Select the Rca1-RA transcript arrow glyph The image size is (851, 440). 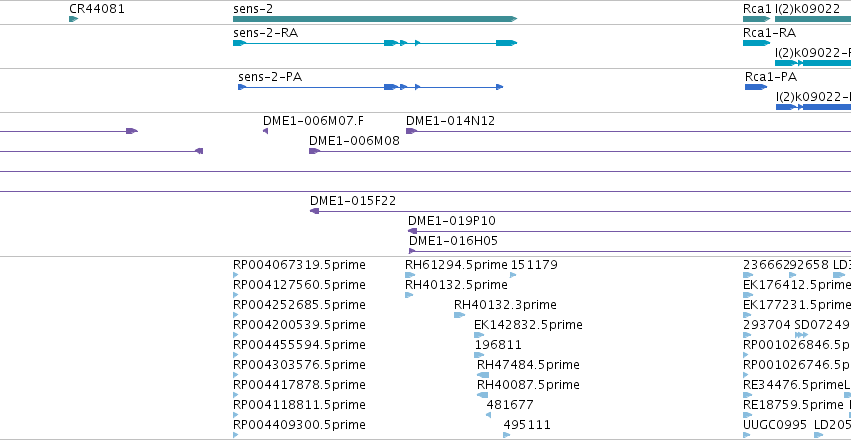pos(757,43)
